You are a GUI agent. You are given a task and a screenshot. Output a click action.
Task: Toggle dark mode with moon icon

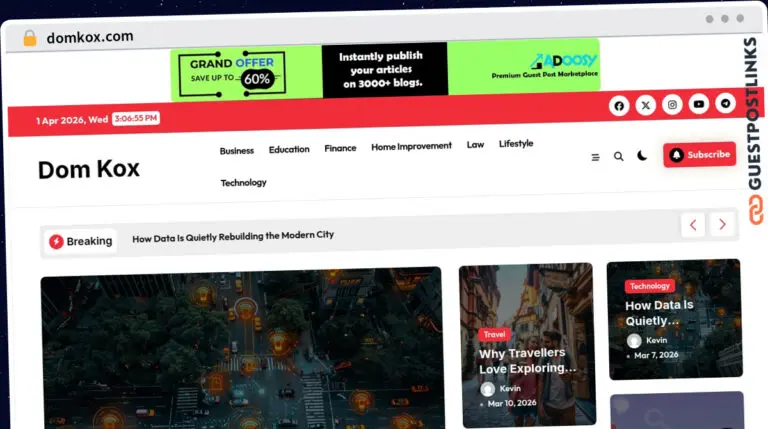642,156
